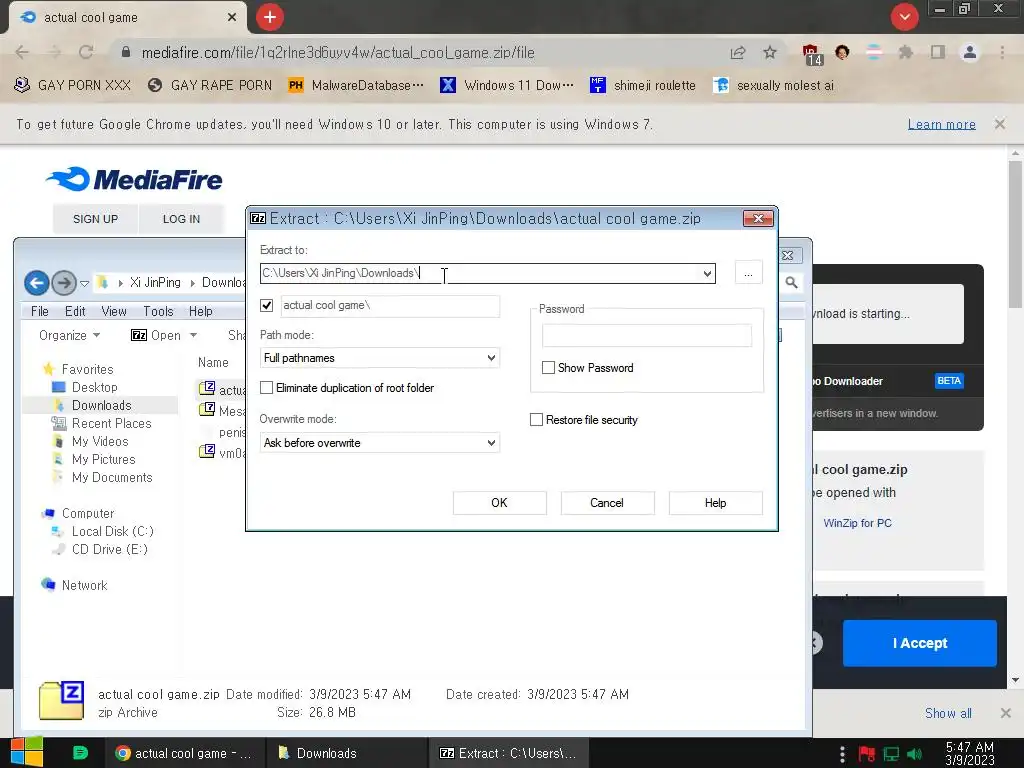The width and height of the screenshot is (1024, 768).
Task: Click Help in the Extract dialog
Action: [715, 503]
